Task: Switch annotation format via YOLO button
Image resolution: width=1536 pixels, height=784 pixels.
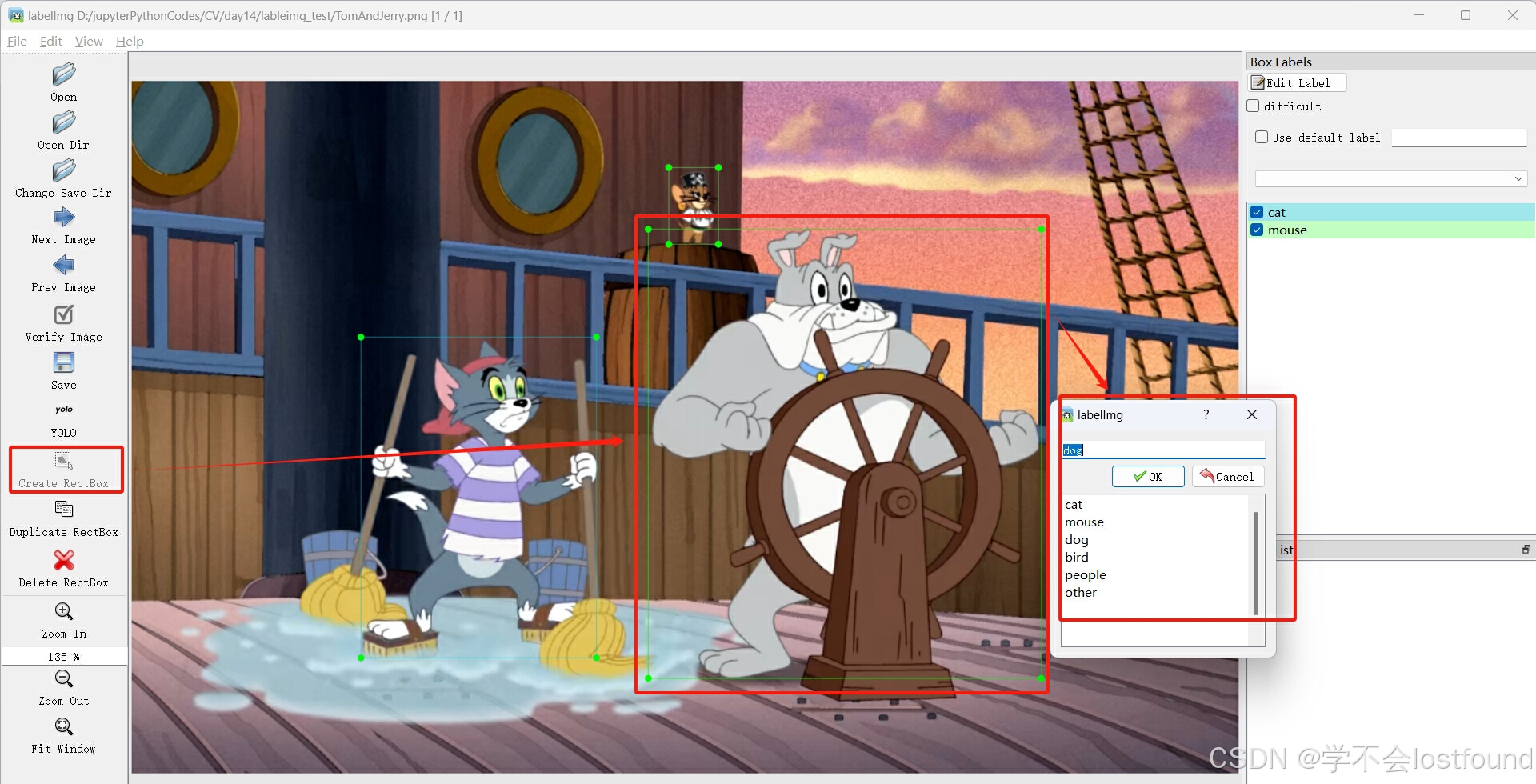Action: tap(64, 420)
